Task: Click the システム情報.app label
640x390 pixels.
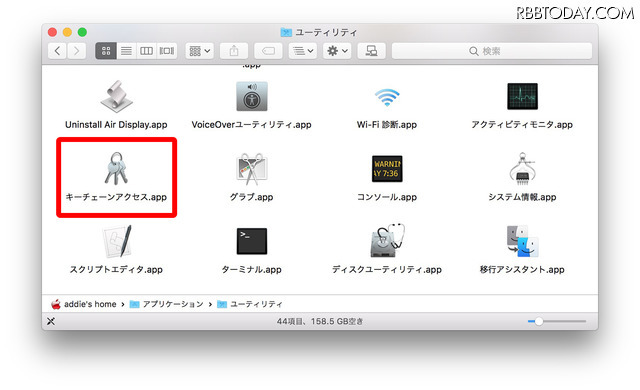Action: pos(522,197)
